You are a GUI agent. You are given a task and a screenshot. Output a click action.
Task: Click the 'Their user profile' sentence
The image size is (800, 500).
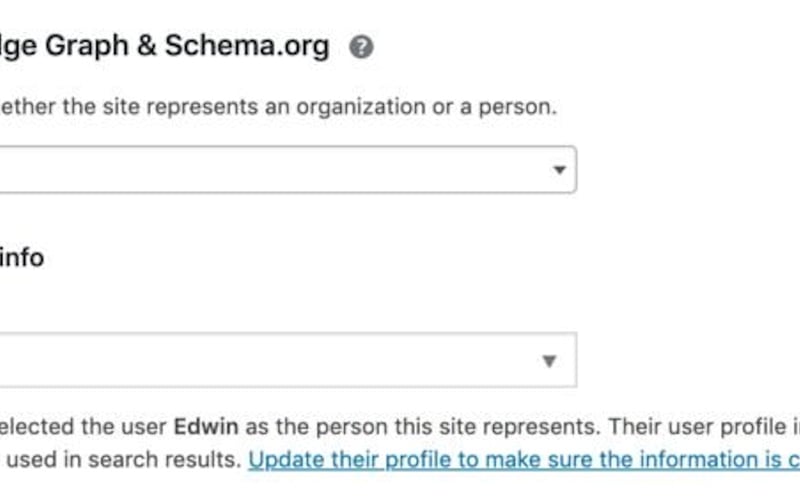coord(700,425)
